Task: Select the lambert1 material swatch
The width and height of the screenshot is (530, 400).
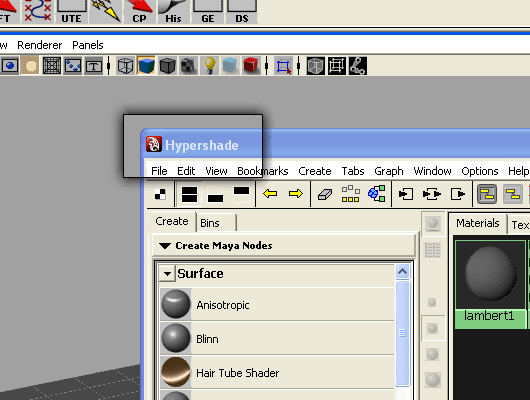Action: tap(490, 284)
